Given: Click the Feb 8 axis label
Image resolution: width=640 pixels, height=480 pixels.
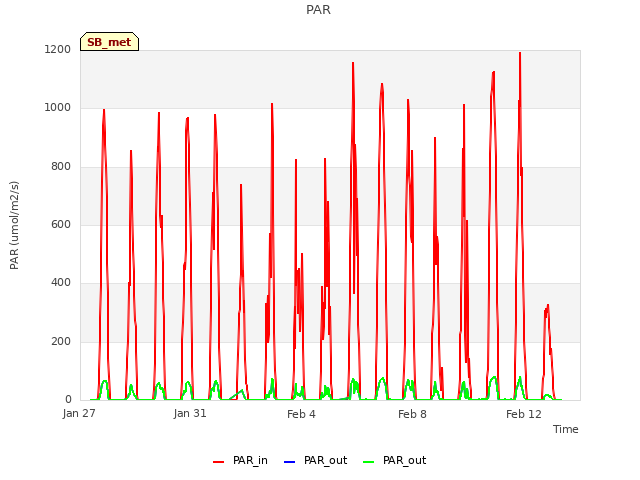Looking at the screenshot, I should (x=412, y=414).
